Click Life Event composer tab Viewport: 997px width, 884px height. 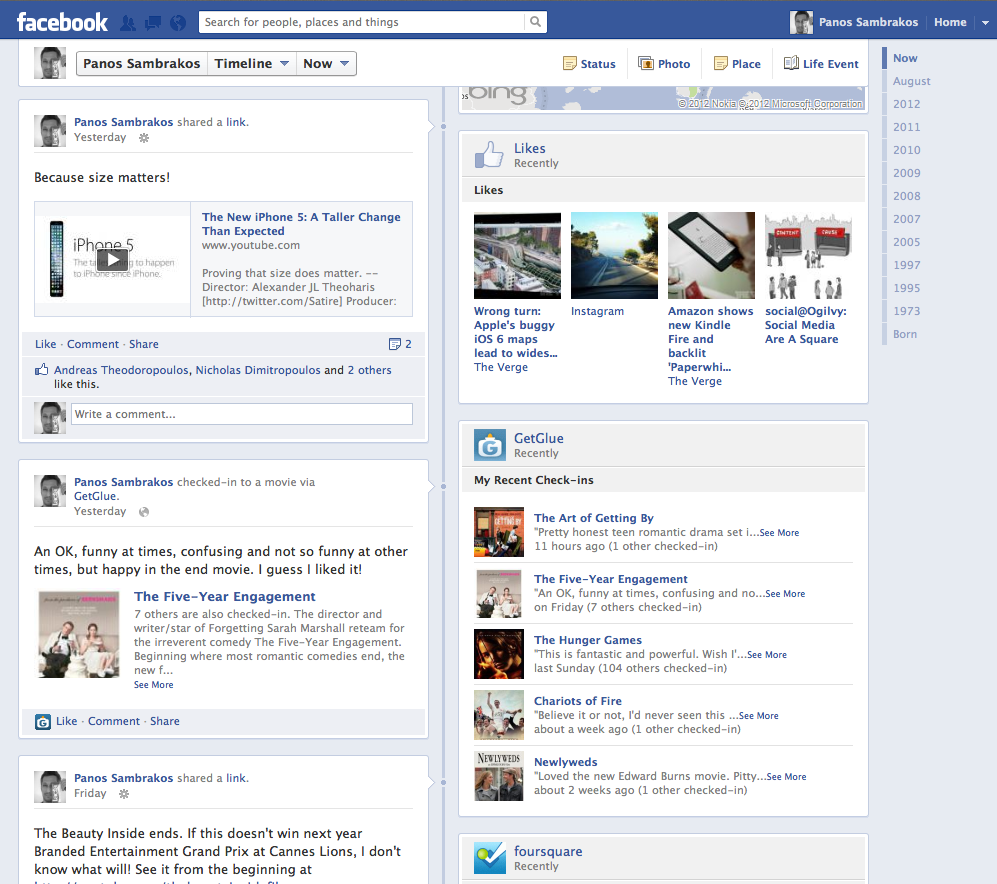[x=821, y=64]
